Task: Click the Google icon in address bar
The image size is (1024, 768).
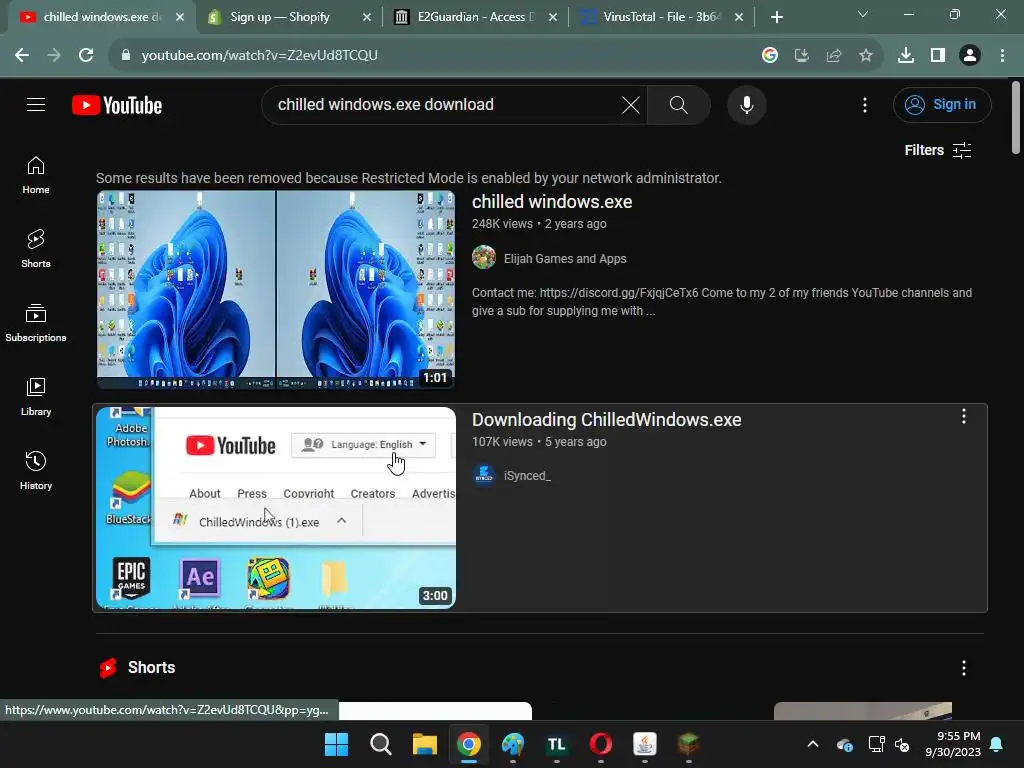Action: click(769, 55)
